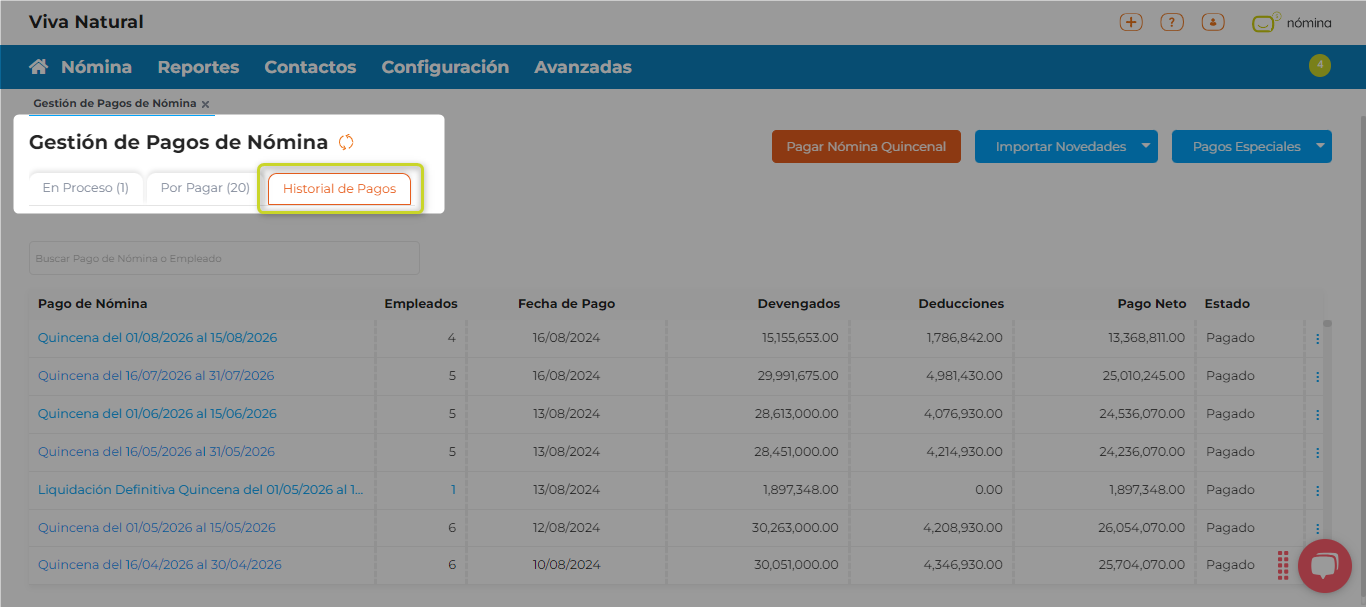1366x607 pixels.
Task: Open three-dot menu for Quincena 16/07/2026 row
Action: (1317, 377)
